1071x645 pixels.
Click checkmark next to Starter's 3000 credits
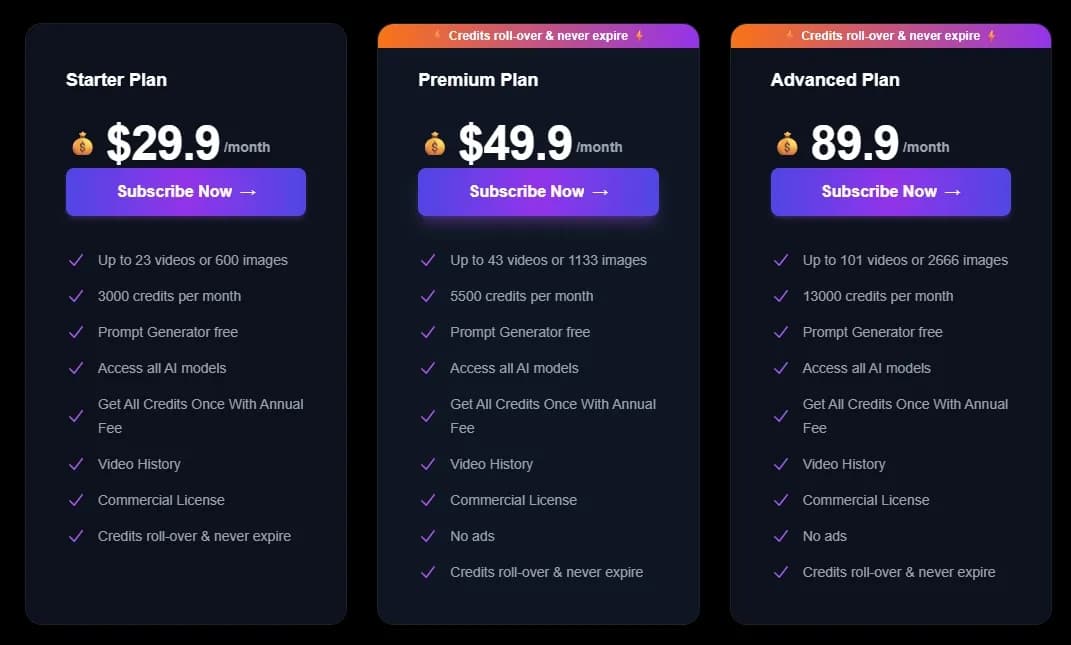click(x=75, y=296)
